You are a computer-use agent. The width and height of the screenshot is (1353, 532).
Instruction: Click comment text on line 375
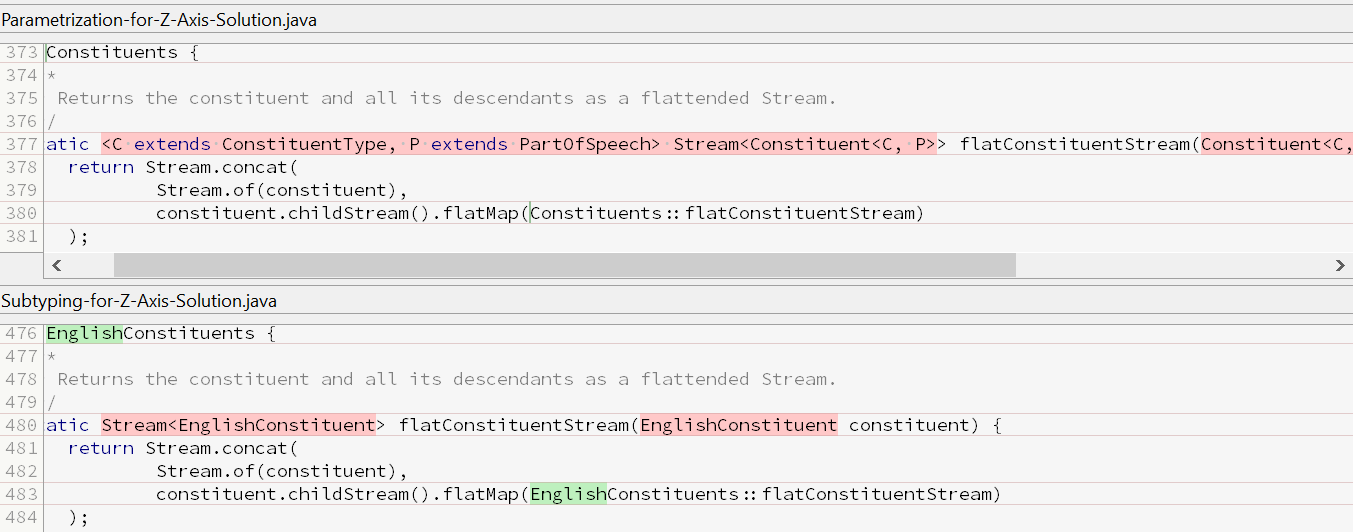tap(446, 98)
